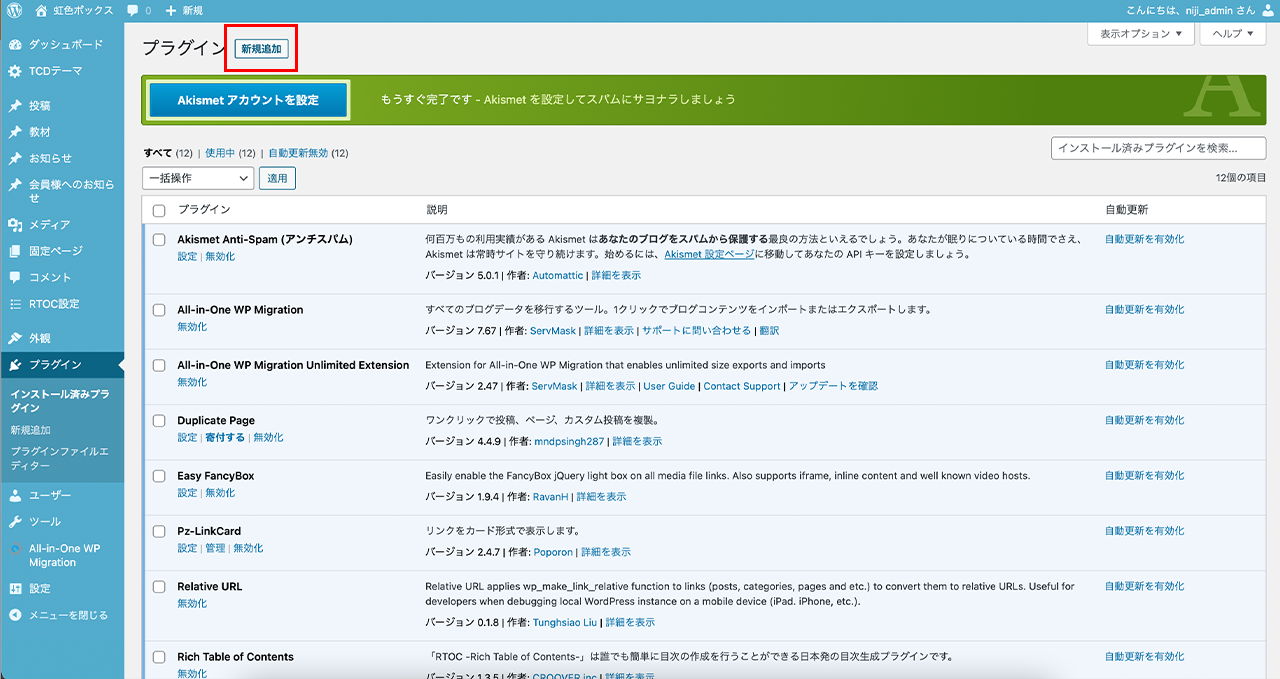Screen dimensions: 1280x679
Task: Click the 適用 apply button
Action: [x=277, y=178]
